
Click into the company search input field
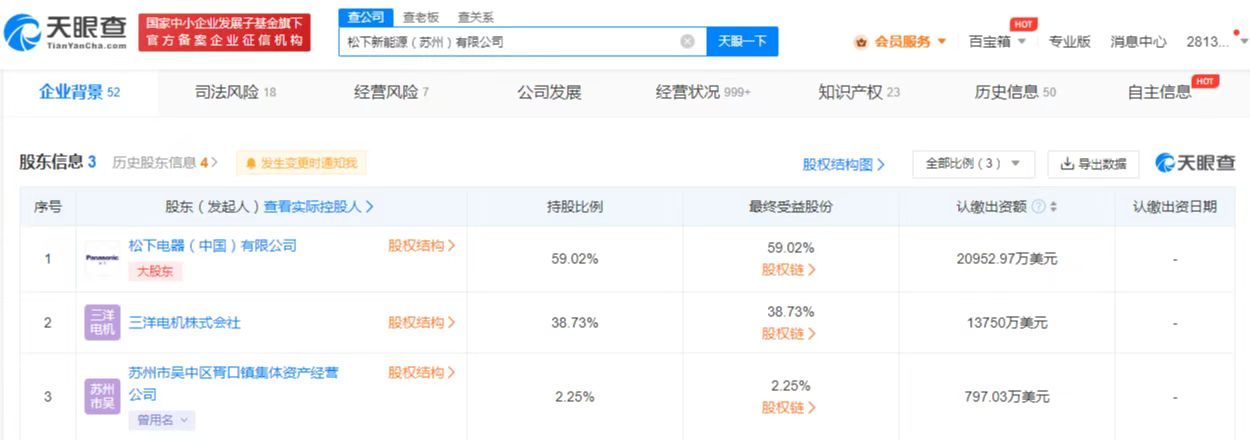510,42
